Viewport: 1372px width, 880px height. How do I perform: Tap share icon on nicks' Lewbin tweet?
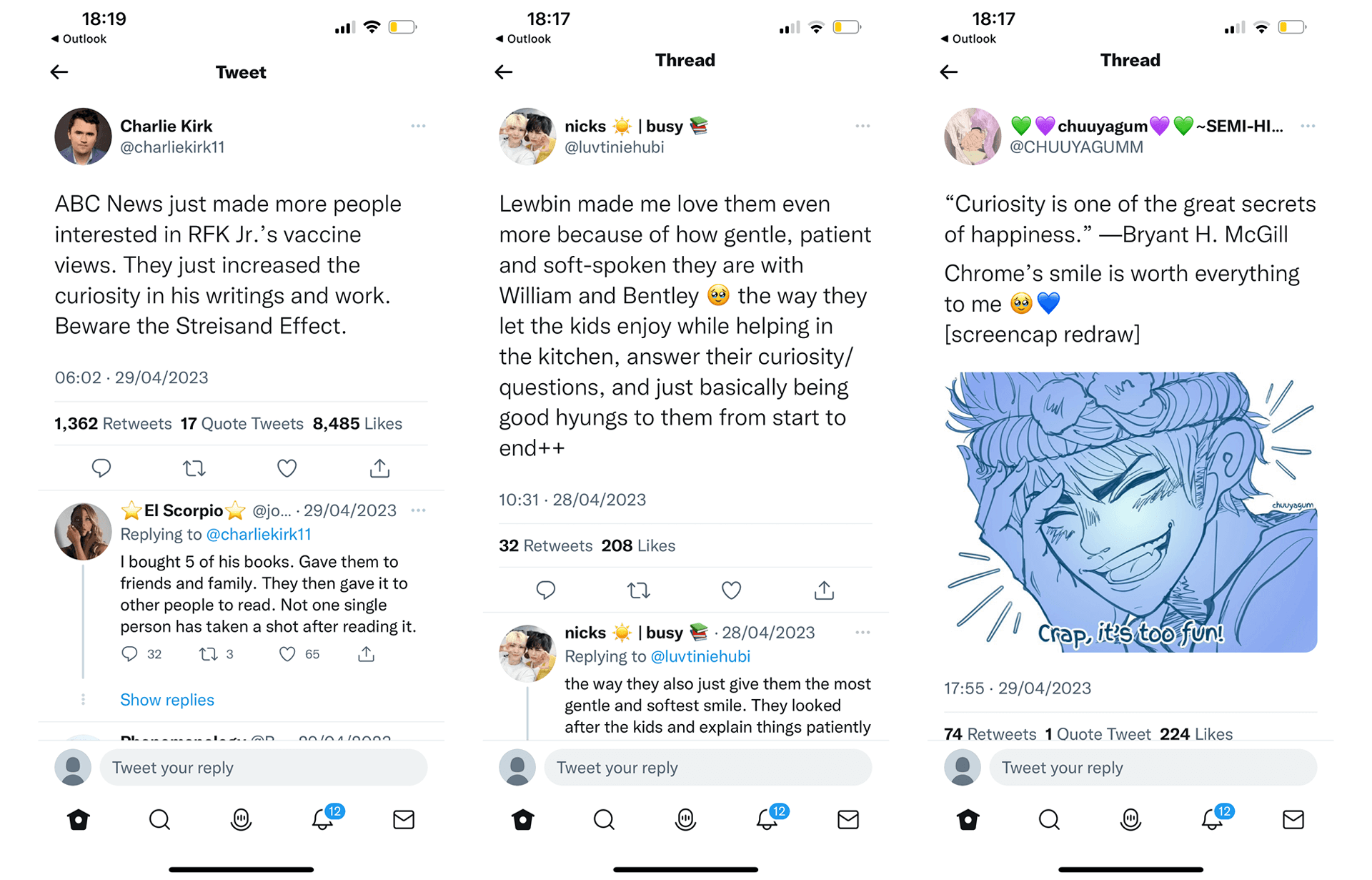824,590
